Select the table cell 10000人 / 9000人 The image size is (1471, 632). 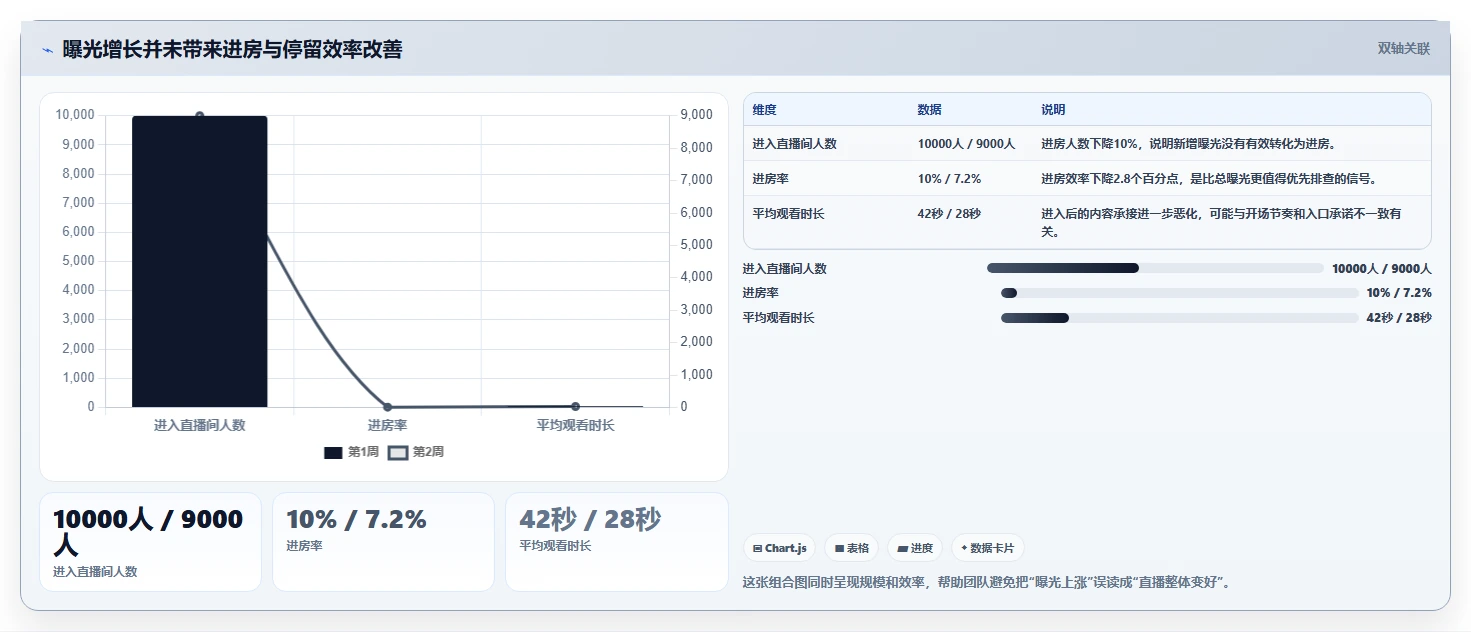point(966,144)
